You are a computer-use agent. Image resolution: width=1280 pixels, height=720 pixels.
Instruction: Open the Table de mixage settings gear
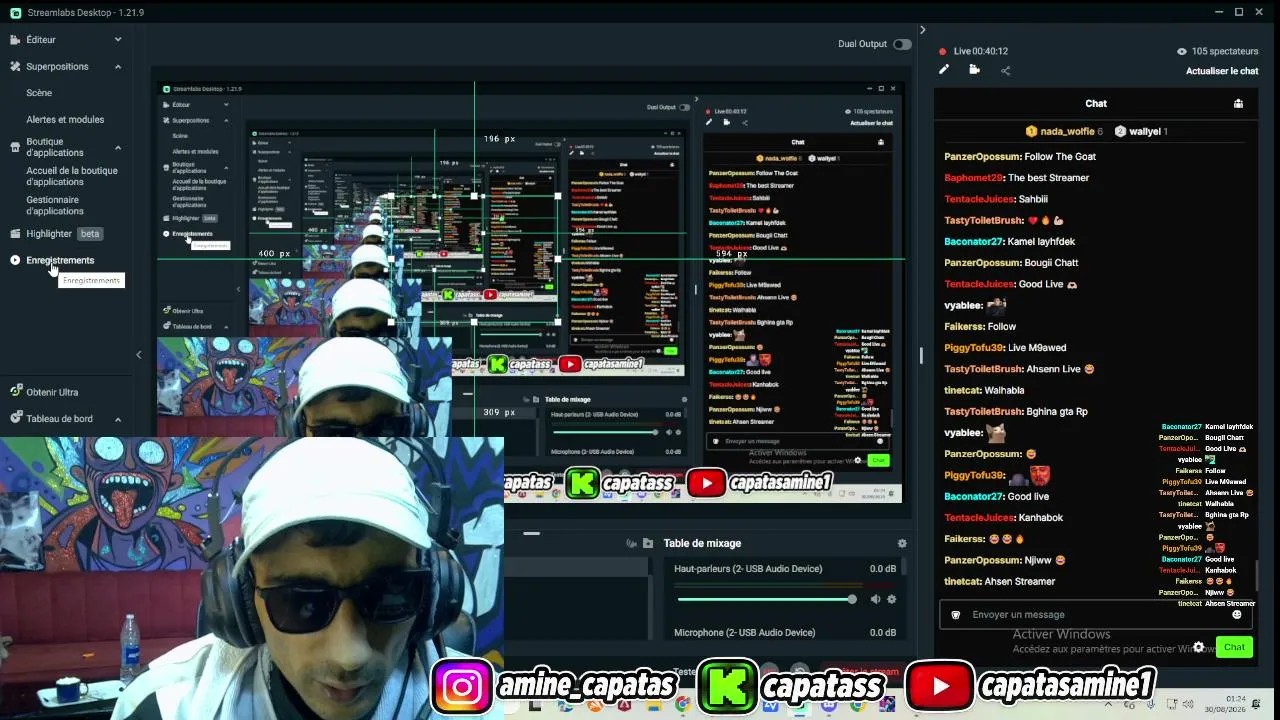point(902,543)
